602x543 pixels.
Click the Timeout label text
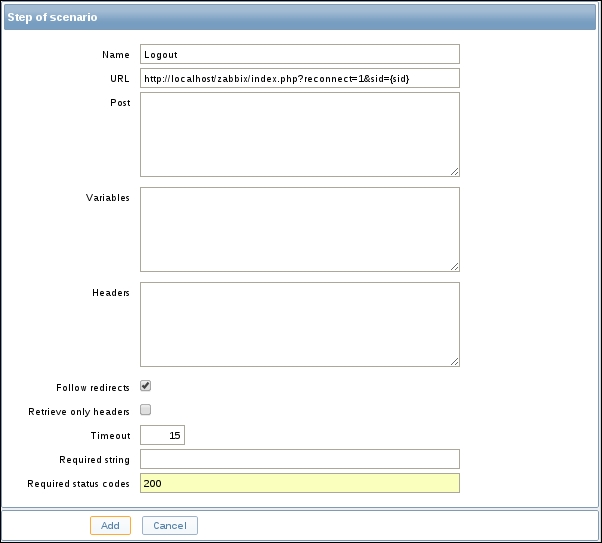click(x=110, y=436)
